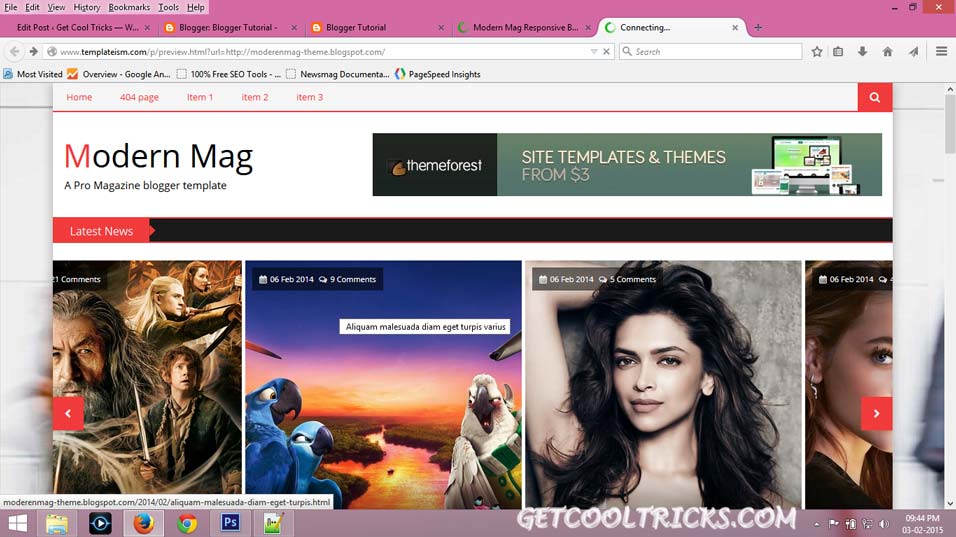
Task: Open the Help menu
Action: point(196,7)
